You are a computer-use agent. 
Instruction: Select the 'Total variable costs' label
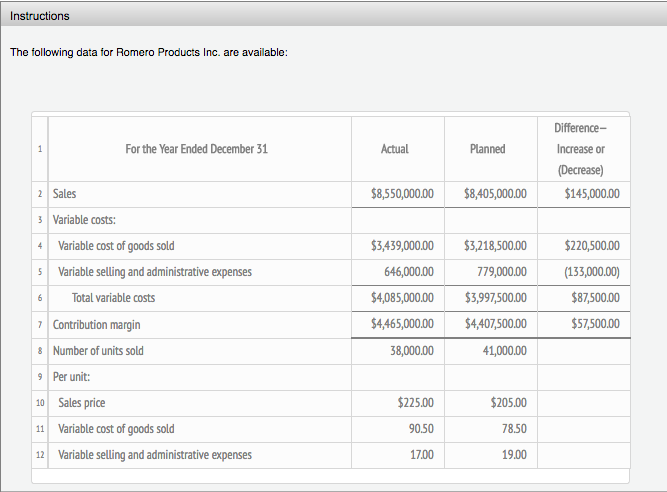coord(113,298)
